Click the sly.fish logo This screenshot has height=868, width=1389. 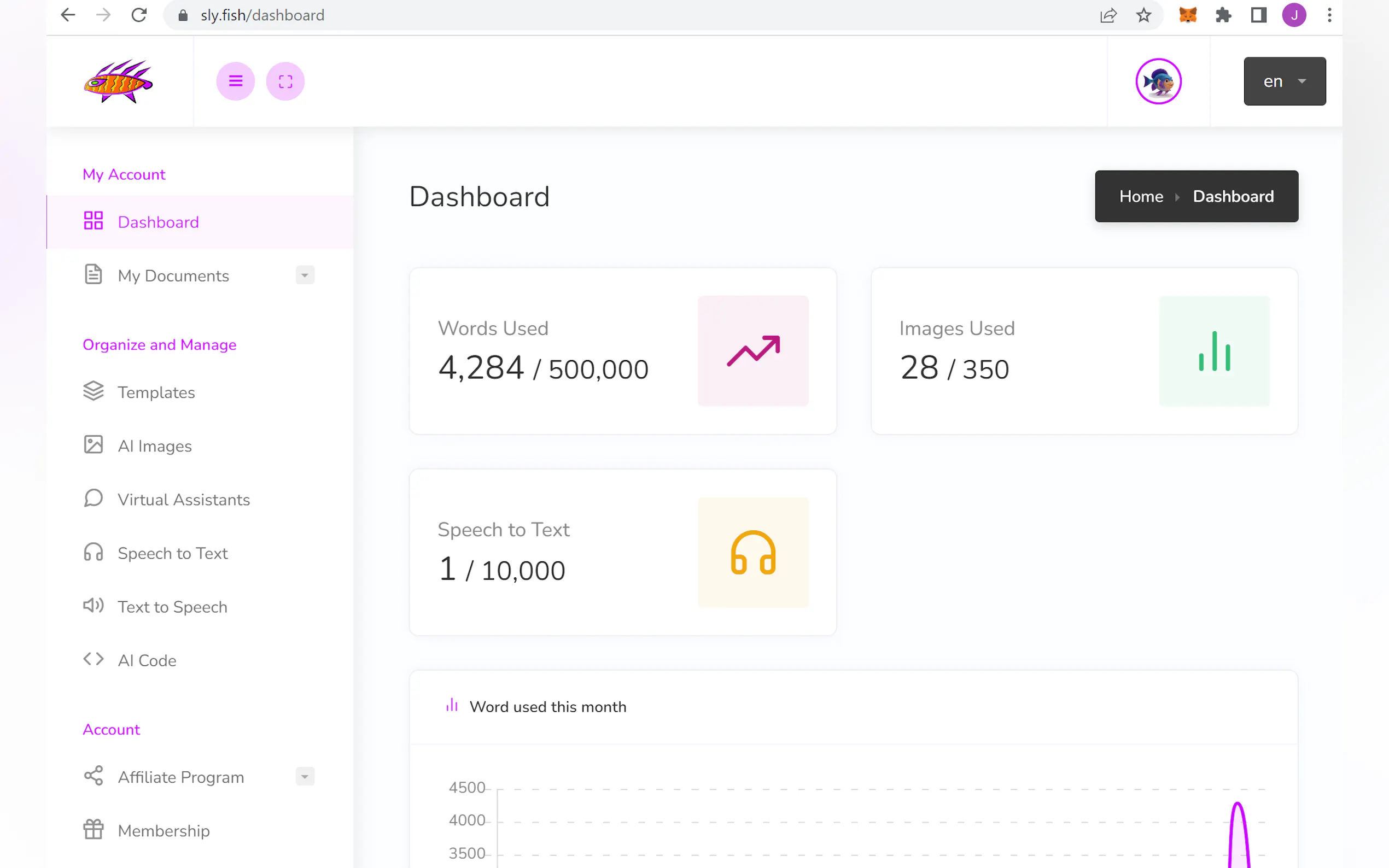point(118,81)
